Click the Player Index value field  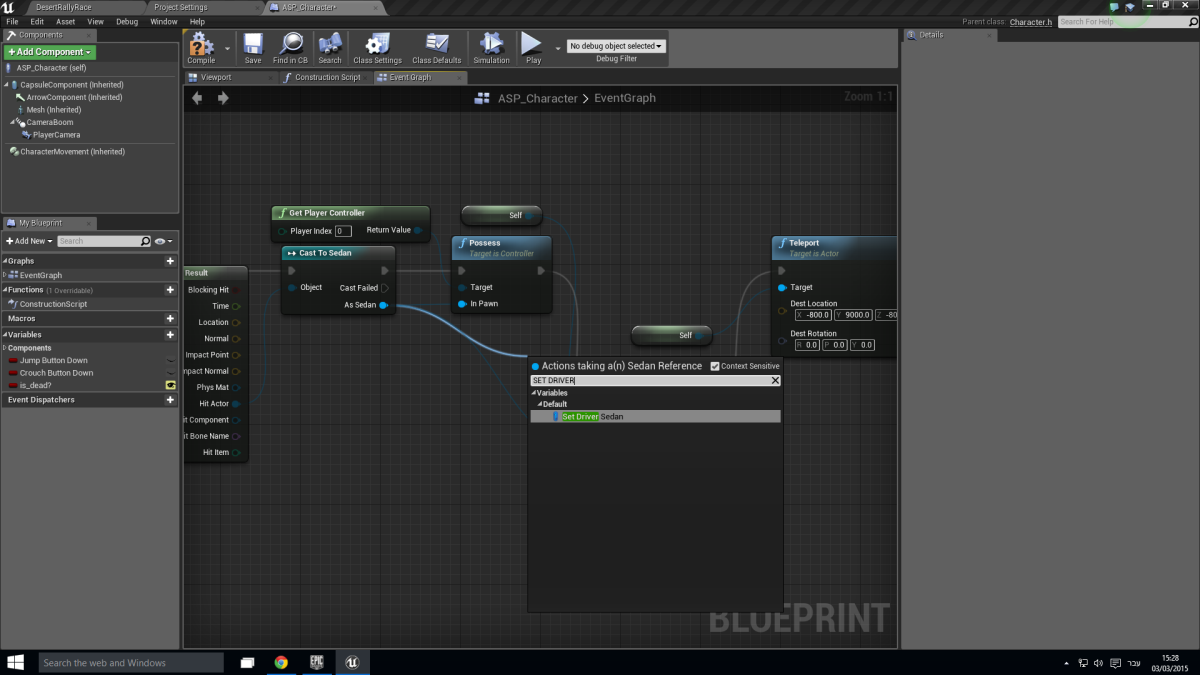coord(343,231)
